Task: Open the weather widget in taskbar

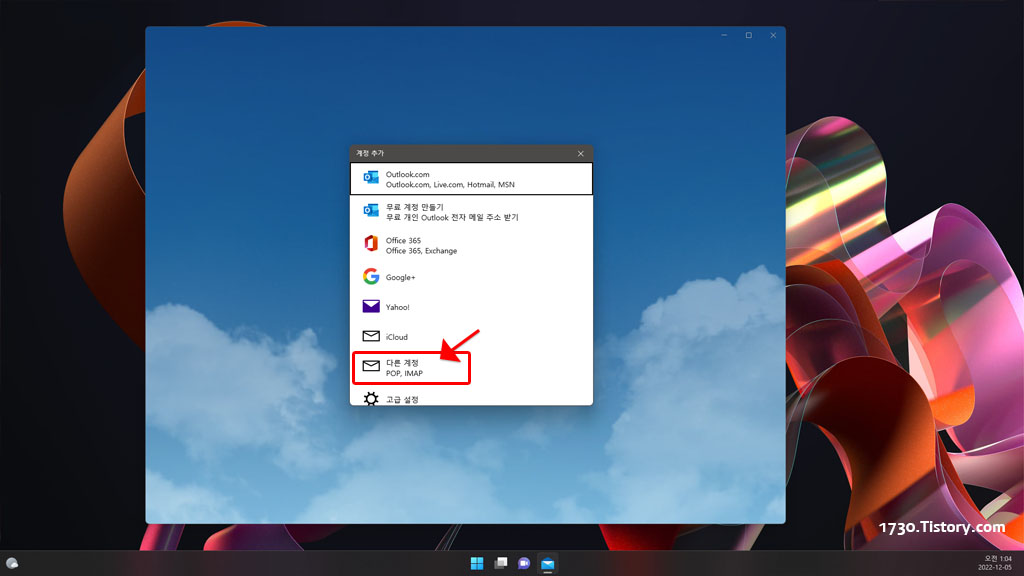Action: click(x=12, y=563)
